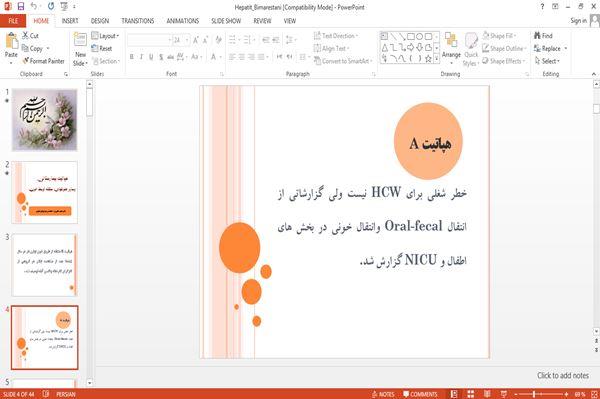
Task: Select the Oval shape in the gallery
Action: tap(420, 37)
